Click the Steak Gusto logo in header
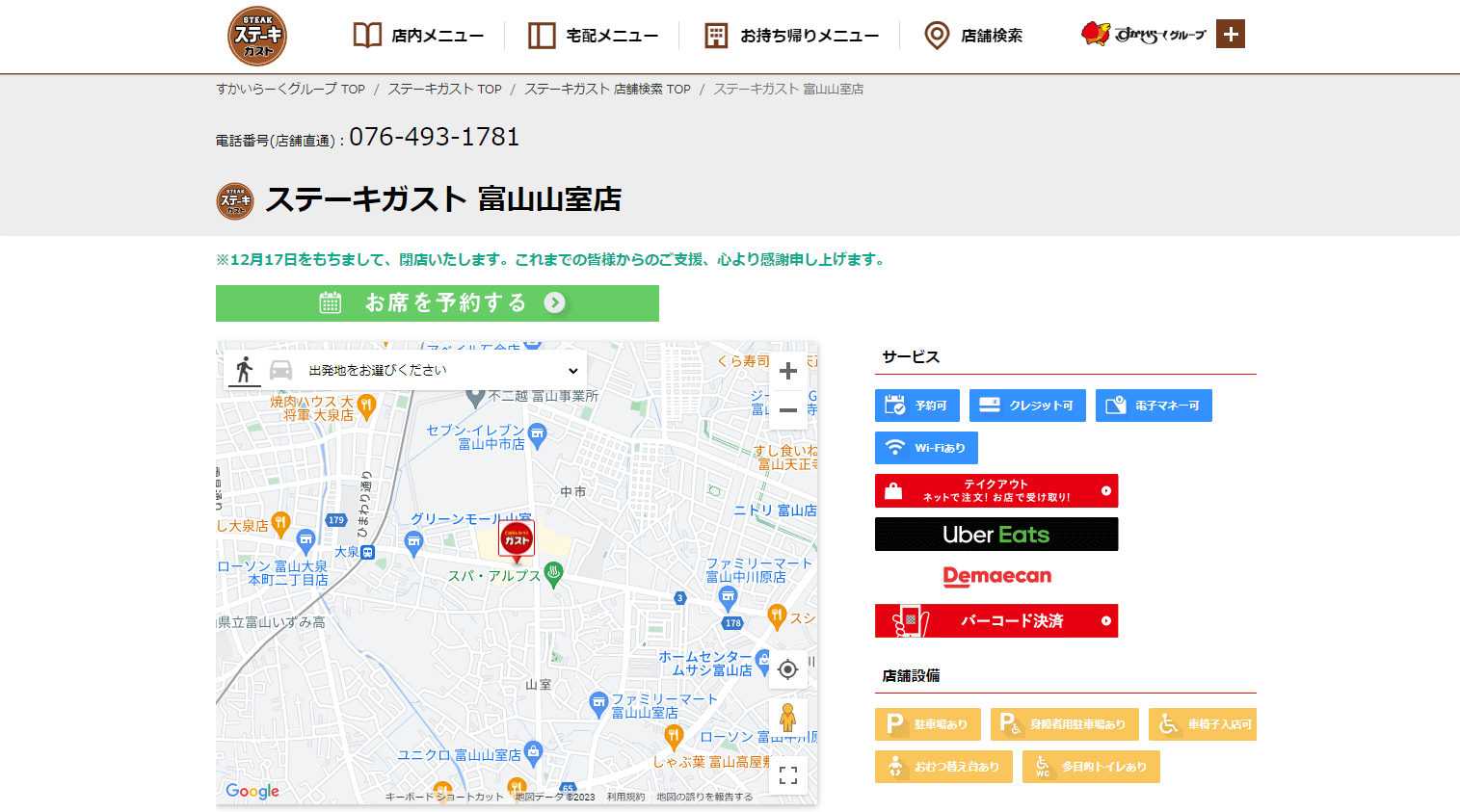This screenshot has width=1460, height=812. tap(257, 37)
